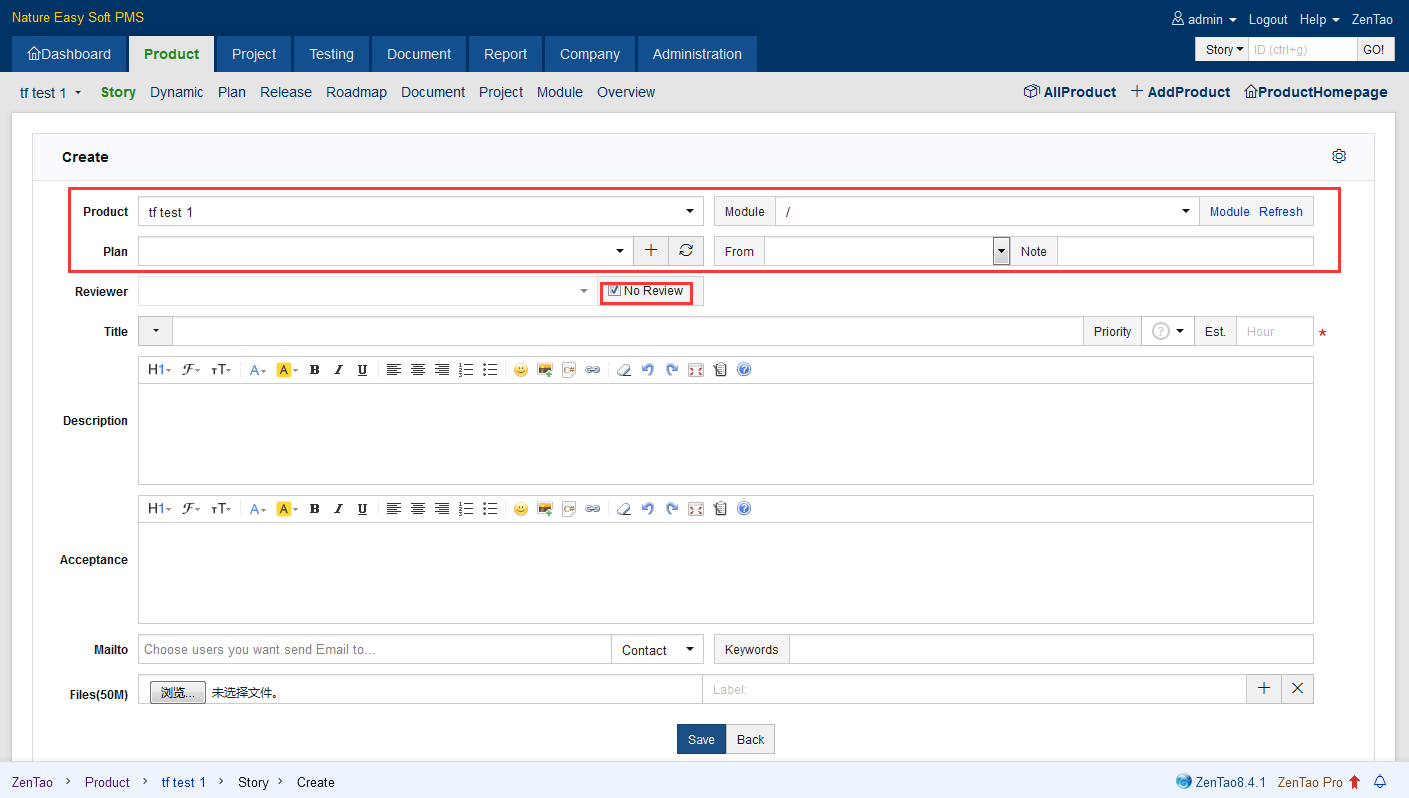Open the Roadmap submenu item
The height and width of the screenshot is (798, 1409).
(x=356, y=92)
